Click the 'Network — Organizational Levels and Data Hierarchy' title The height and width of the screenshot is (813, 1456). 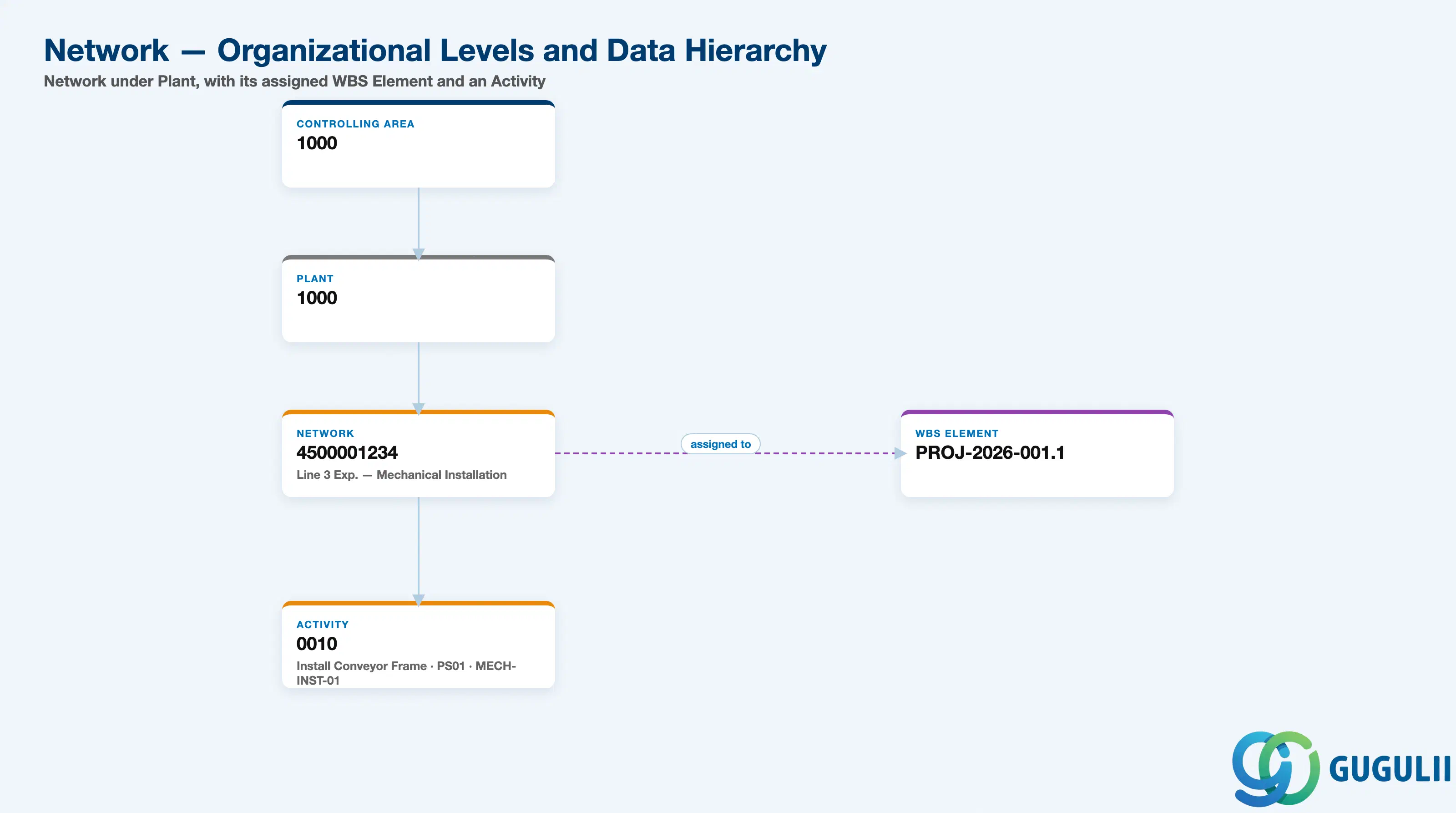click(435, 51)
